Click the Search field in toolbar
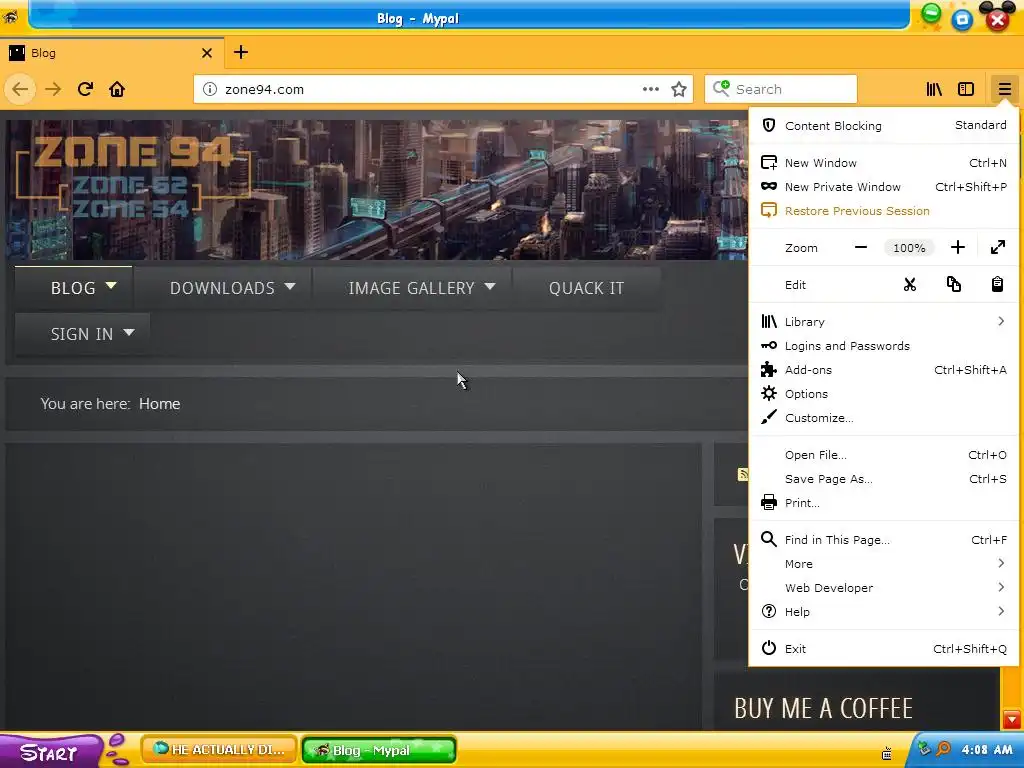 pyautogui.click(x=780, y=89)
